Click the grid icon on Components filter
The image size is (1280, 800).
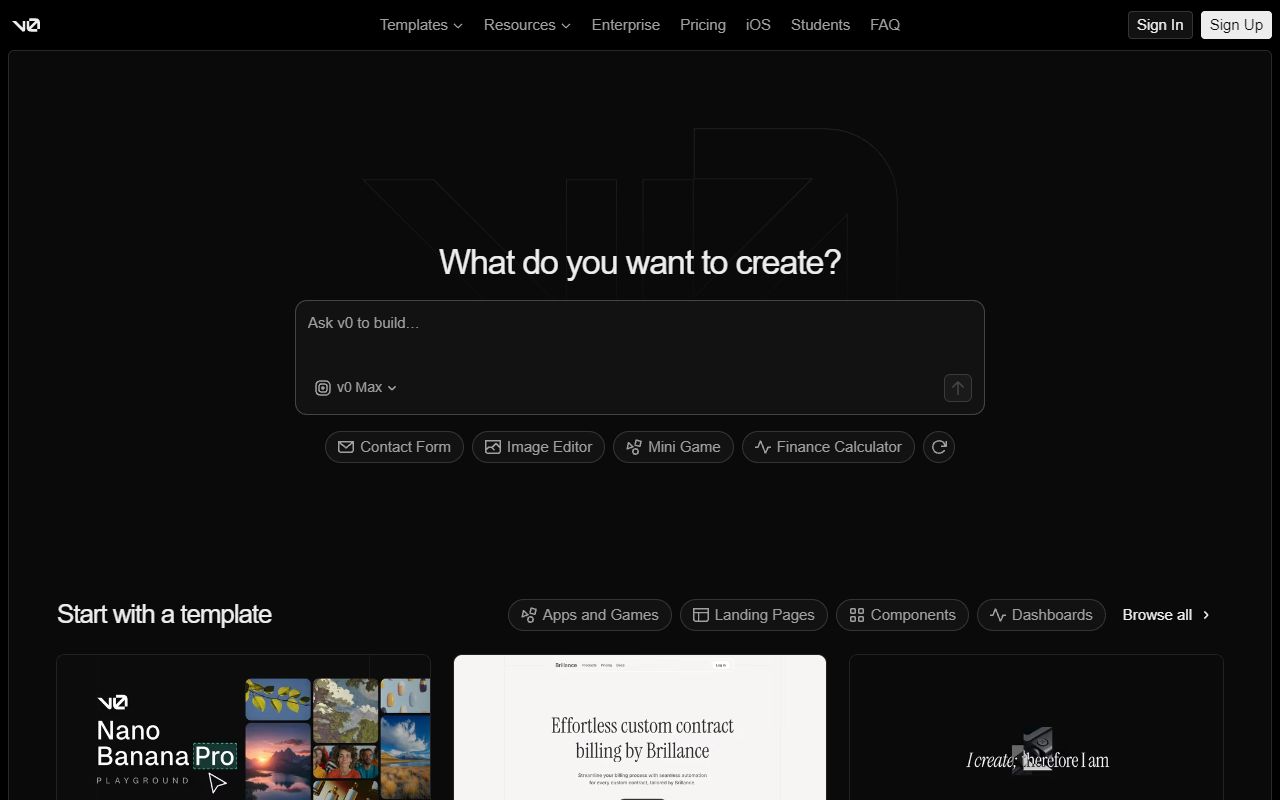(x=857, y=615)
